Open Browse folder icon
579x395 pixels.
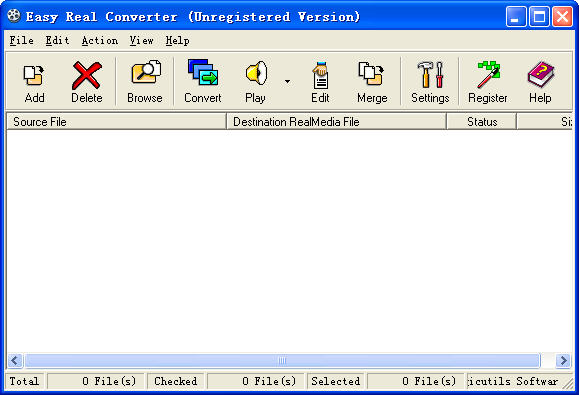(146, 72)
